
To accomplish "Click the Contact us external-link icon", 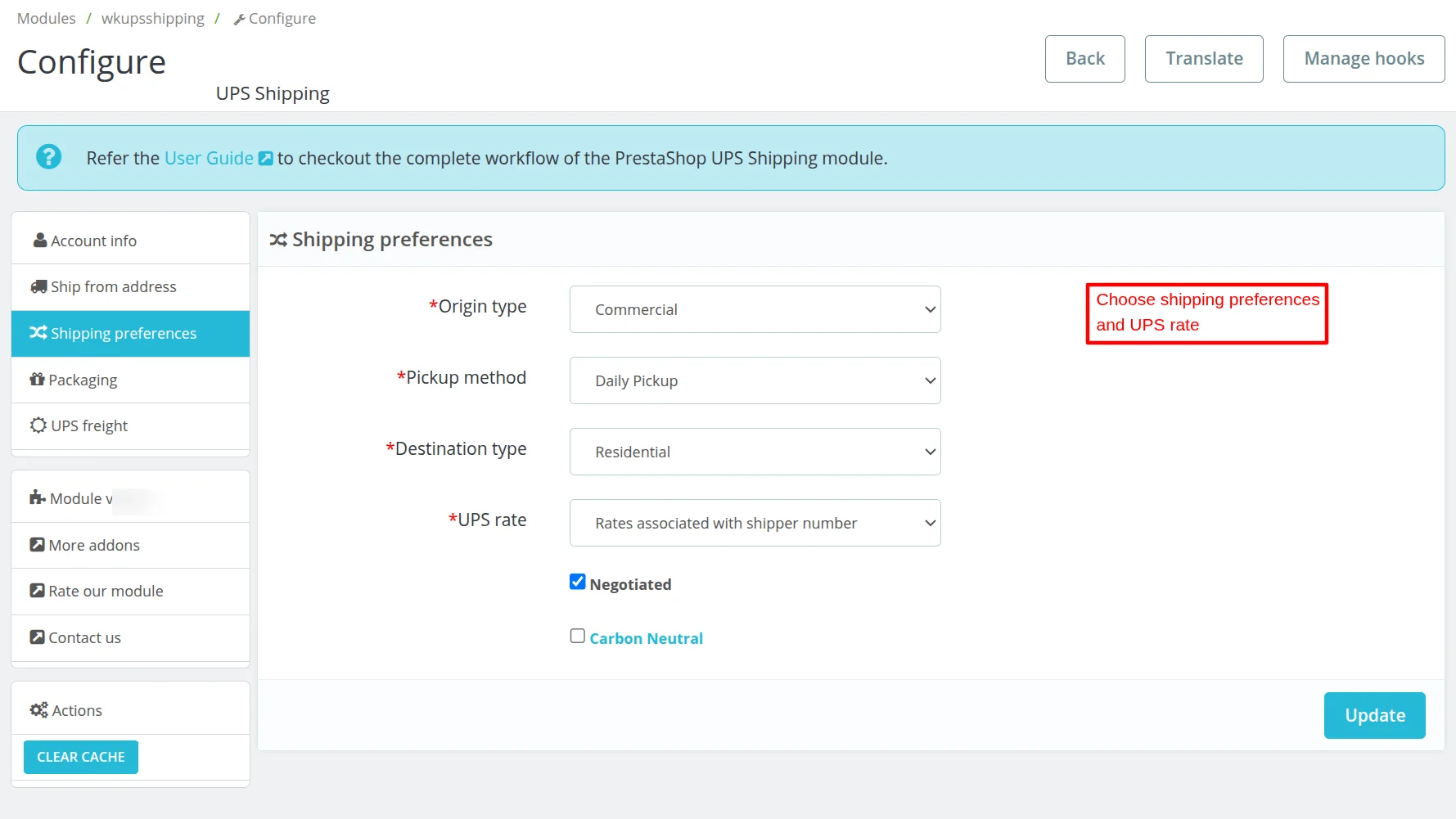I will point(37,637).
